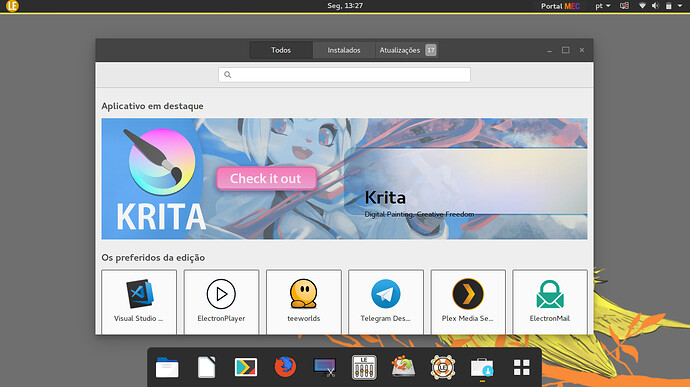The image size is (690, 387).
Task: Open the clock calendar at Seg, 13:27
Action: click(x=345, y=6)
